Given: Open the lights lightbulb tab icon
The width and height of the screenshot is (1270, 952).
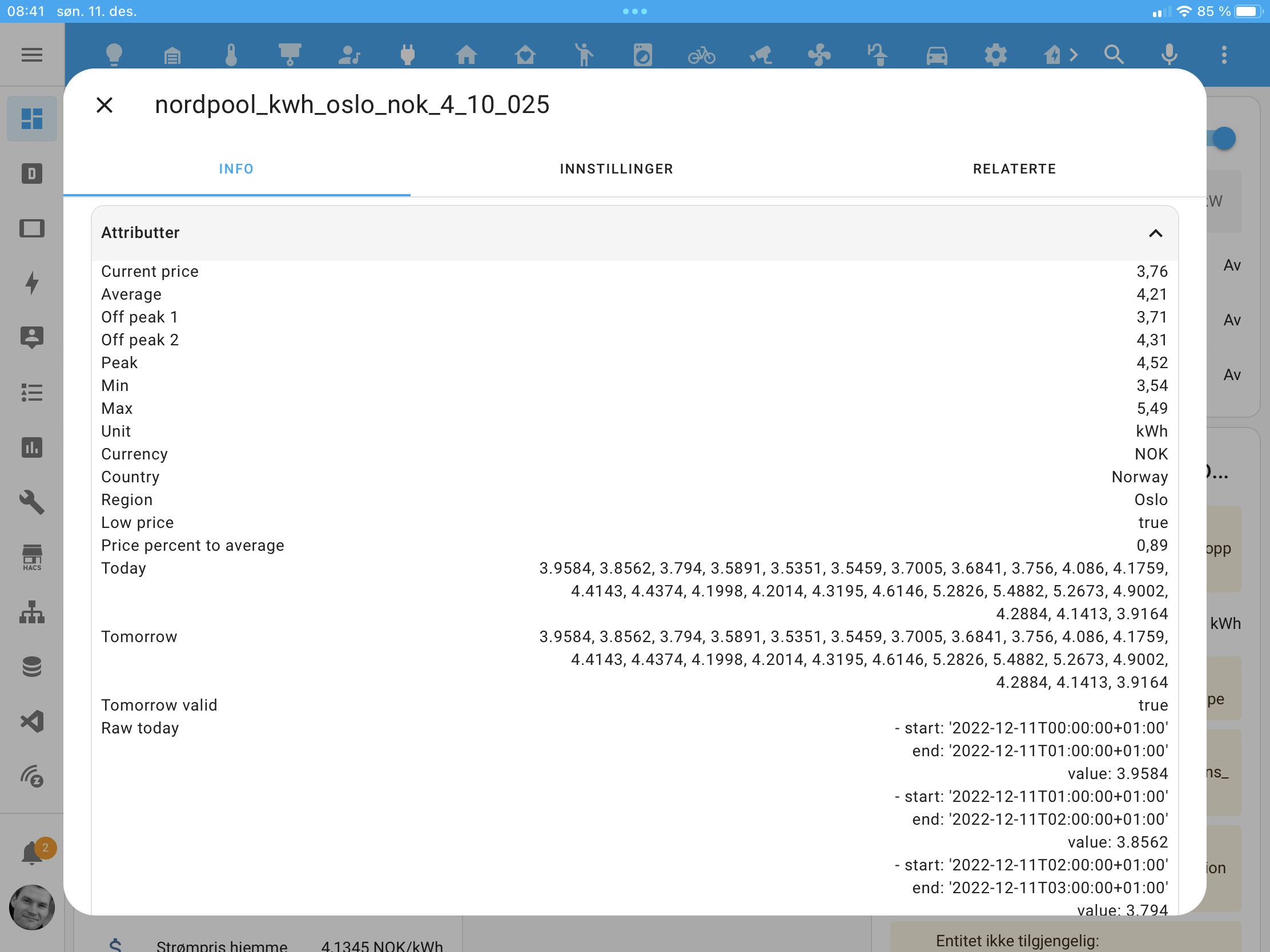Looking at the screenshot, I should pyautogui.click(x=114, y=55).
